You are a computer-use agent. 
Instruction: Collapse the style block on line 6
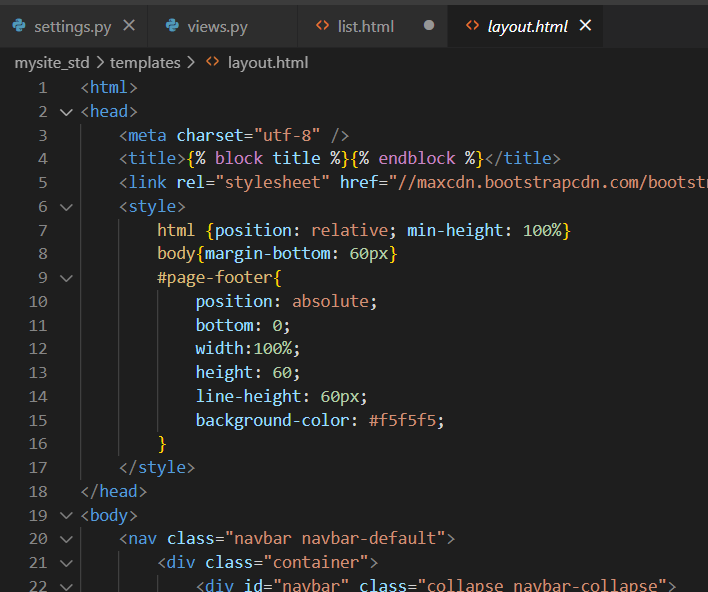click(66, 207)
